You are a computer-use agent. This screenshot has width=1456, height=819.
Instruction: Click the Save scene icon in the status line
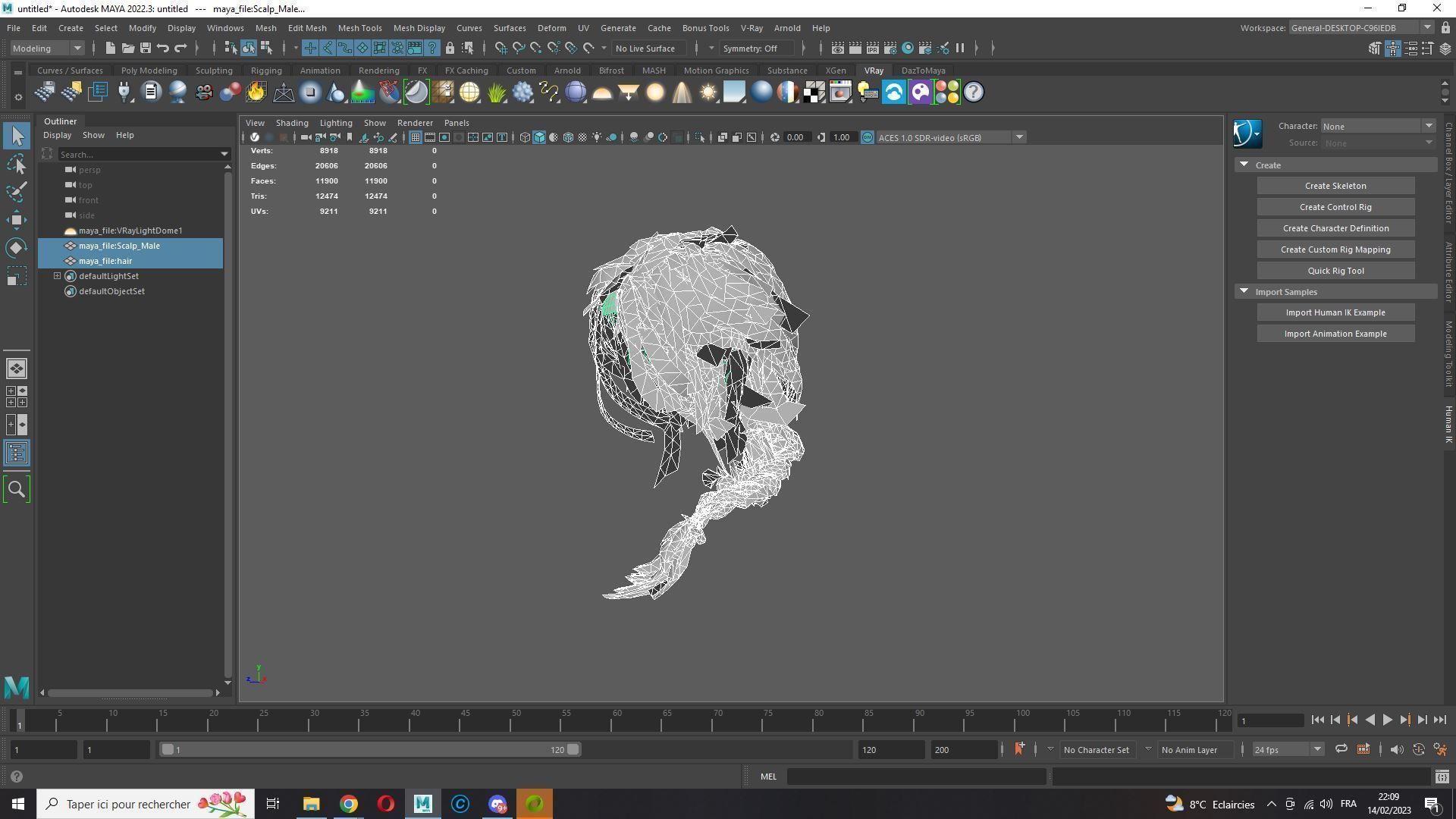(145, 48)
